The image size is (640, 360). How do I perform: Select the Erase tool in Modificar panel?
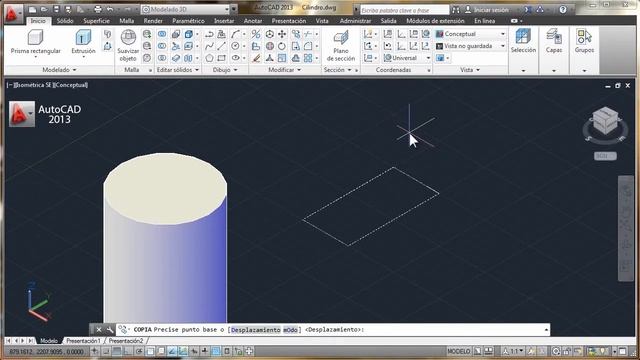pos(256,58)
